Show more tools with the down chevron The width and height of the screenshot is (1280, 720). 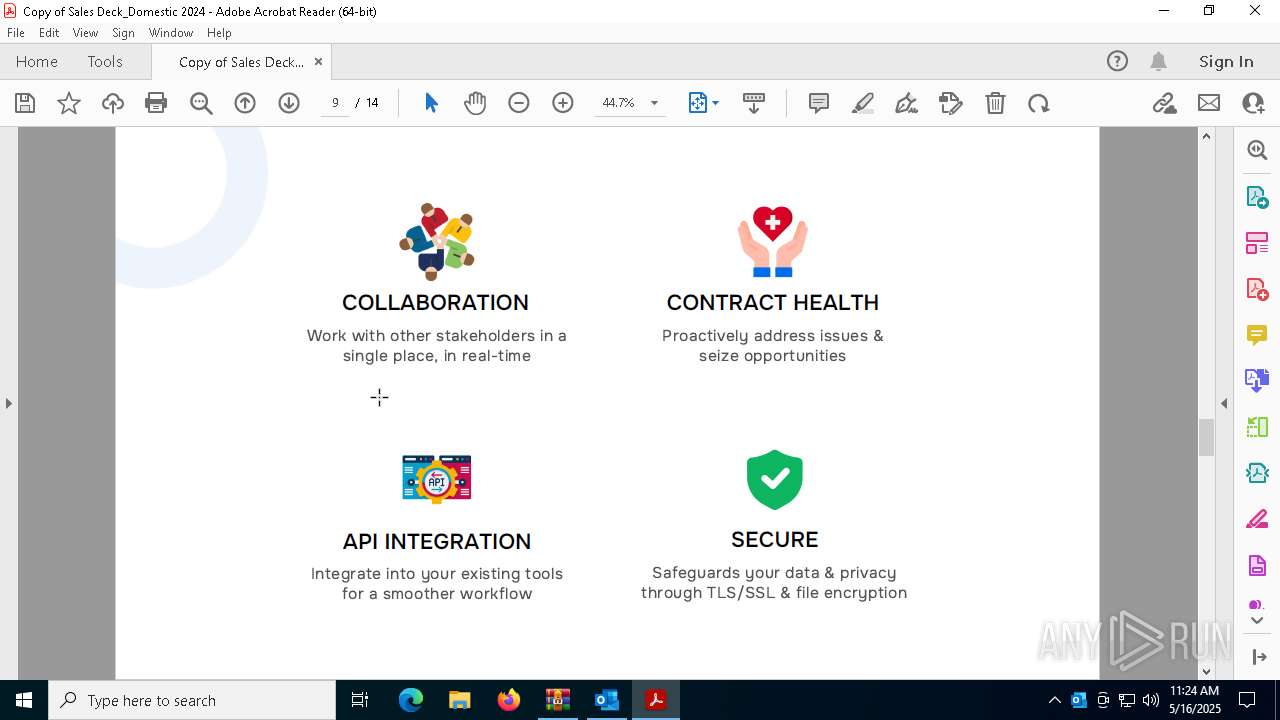pyautogui.click(x=1257, y=621)
